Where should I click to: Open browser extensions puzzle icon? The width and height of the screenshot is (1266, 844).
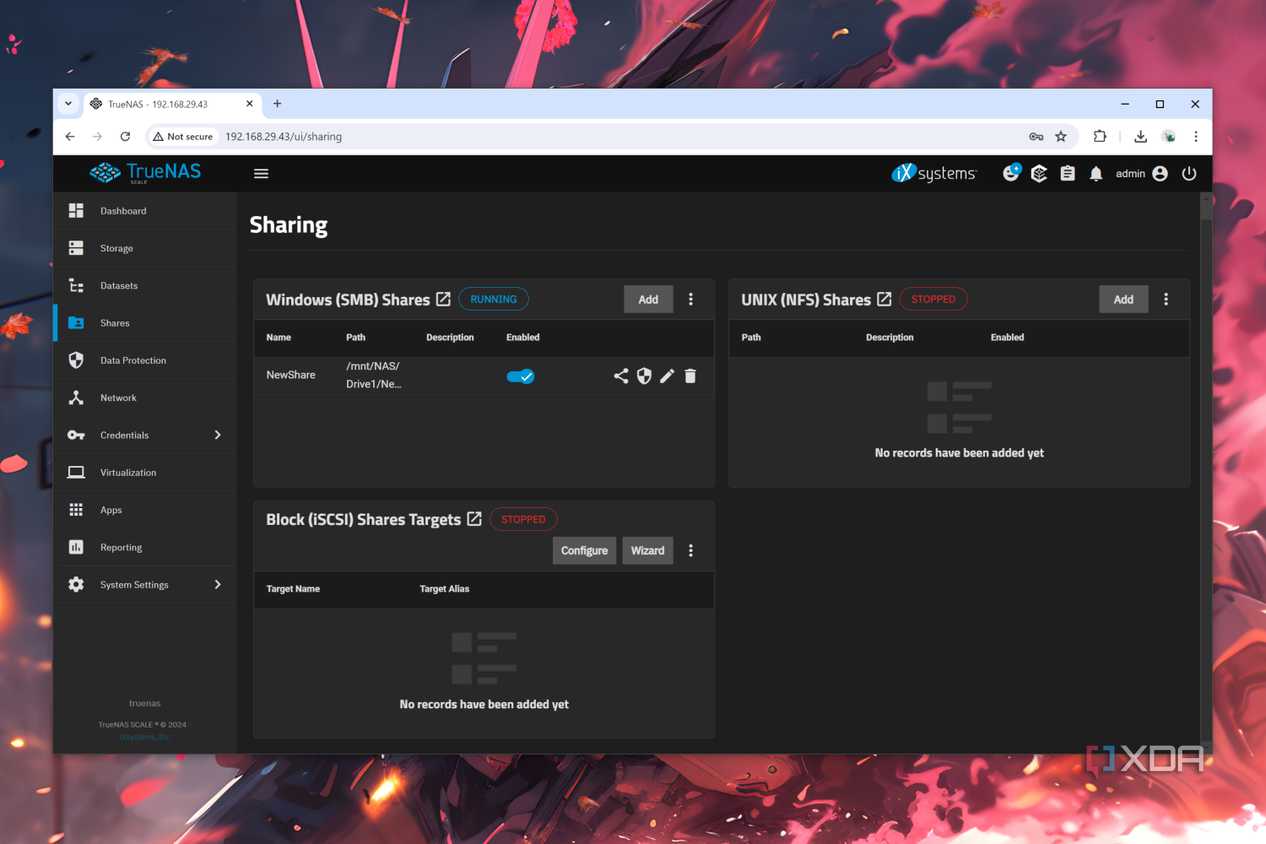pos(1099,136)
